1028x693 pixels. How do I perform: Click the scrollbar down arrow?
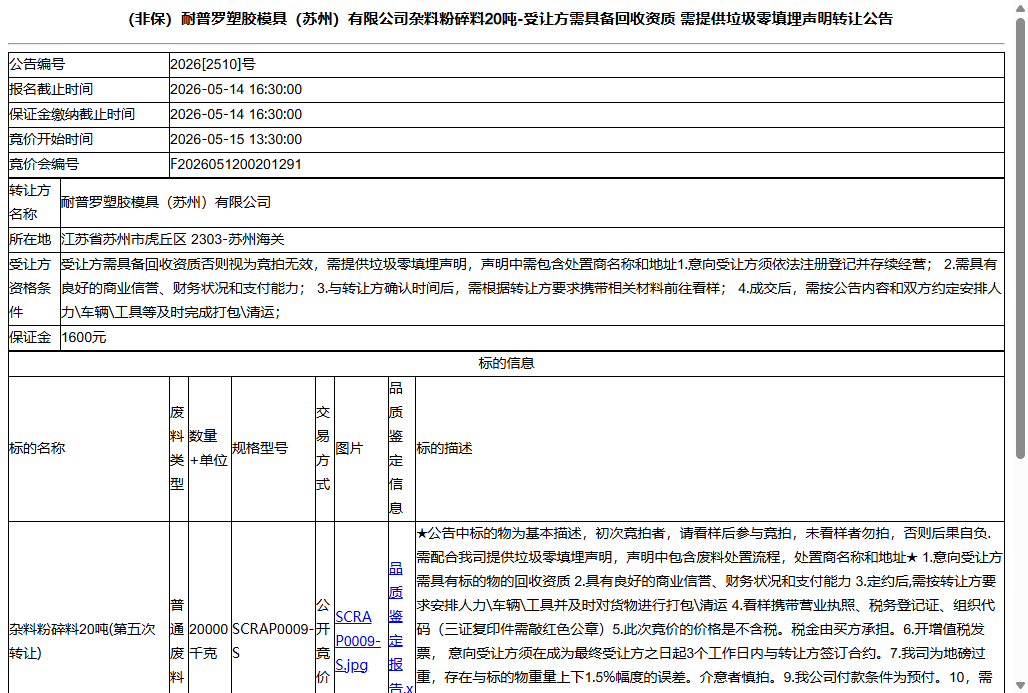click(x=1020, y=686)
